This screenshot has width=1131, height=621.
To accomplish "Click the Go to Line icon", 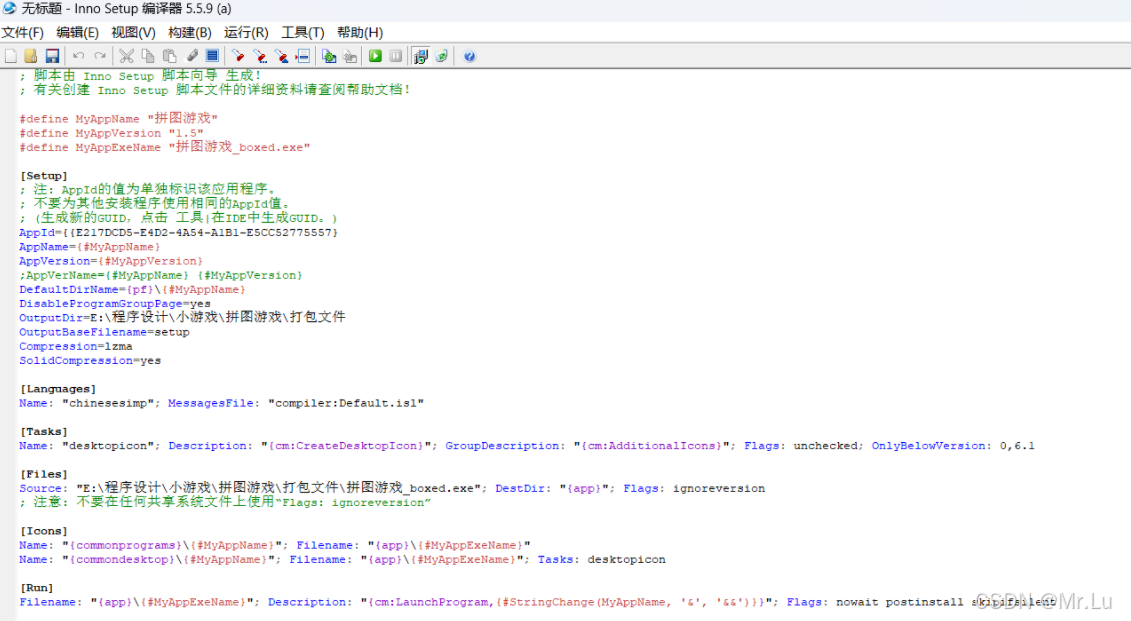I will click(x=303, y=56).
